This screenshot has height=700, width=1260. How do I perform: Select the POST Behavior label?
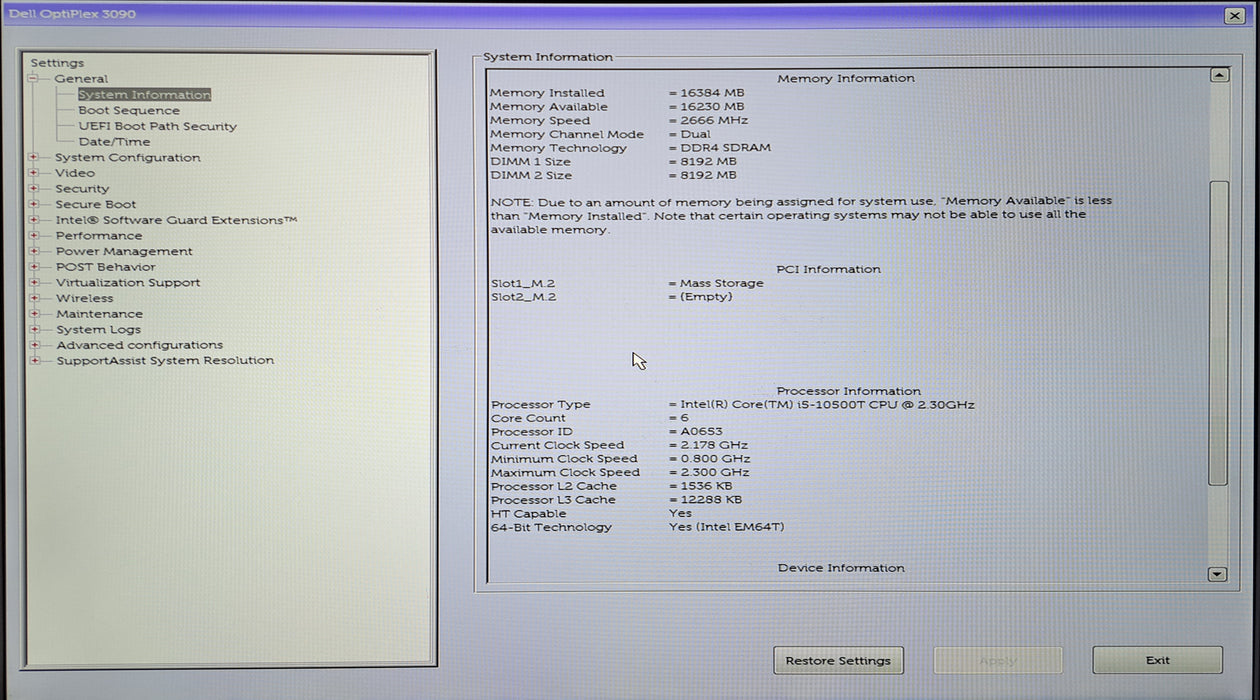coord(106,267)
